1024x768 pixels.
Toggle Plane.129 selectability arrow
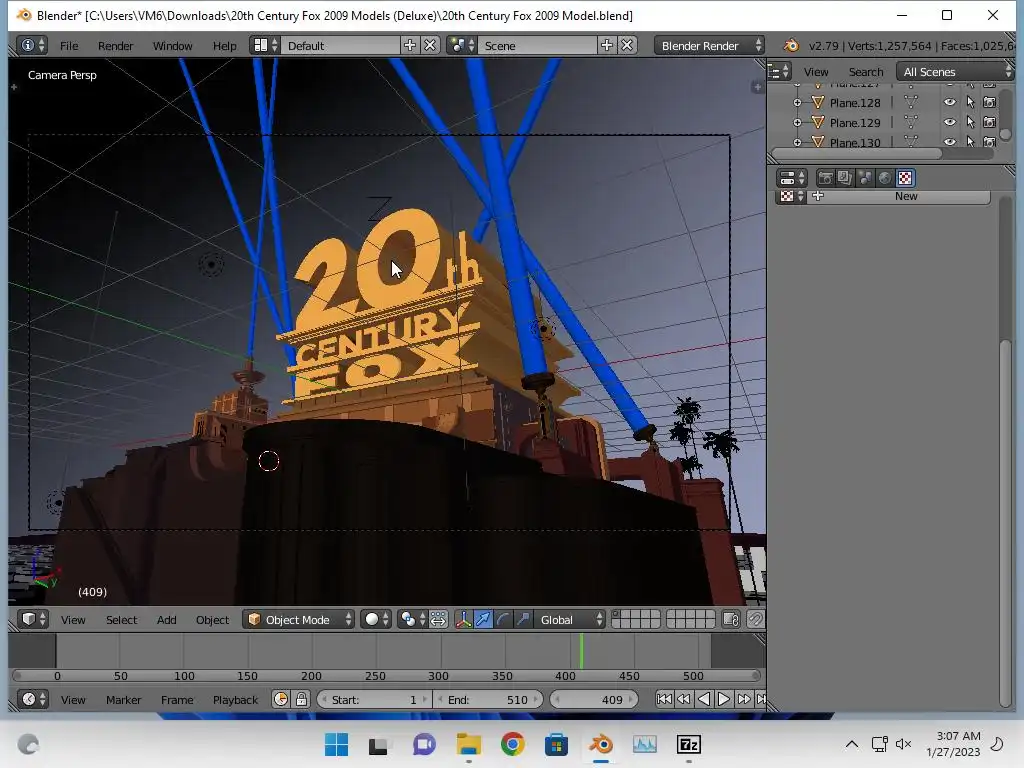coord(970,123)
